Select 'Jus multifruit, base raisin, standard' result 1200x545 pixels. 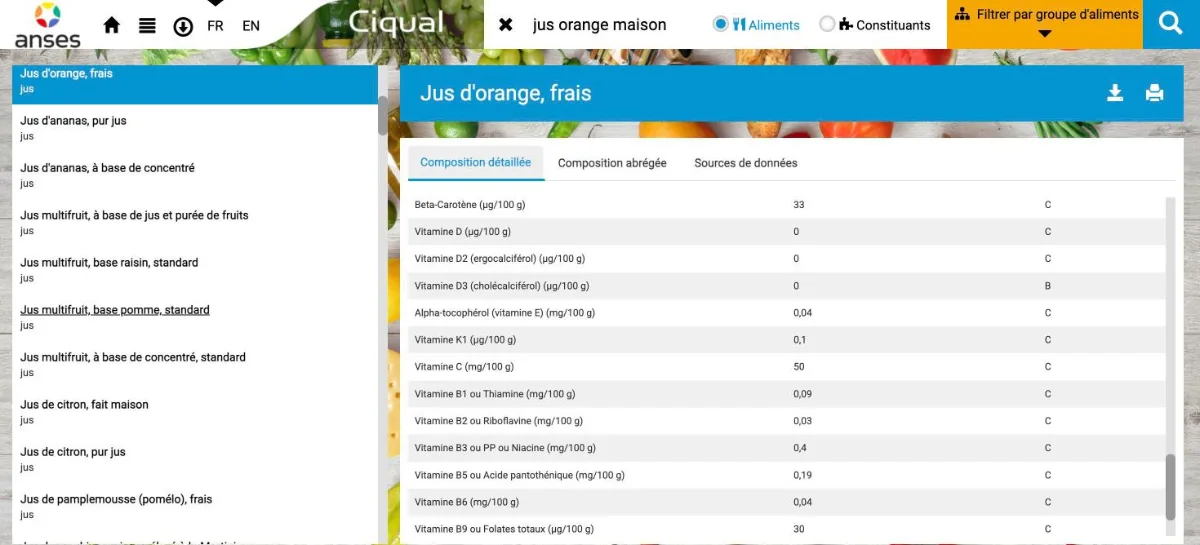point(194,270)
